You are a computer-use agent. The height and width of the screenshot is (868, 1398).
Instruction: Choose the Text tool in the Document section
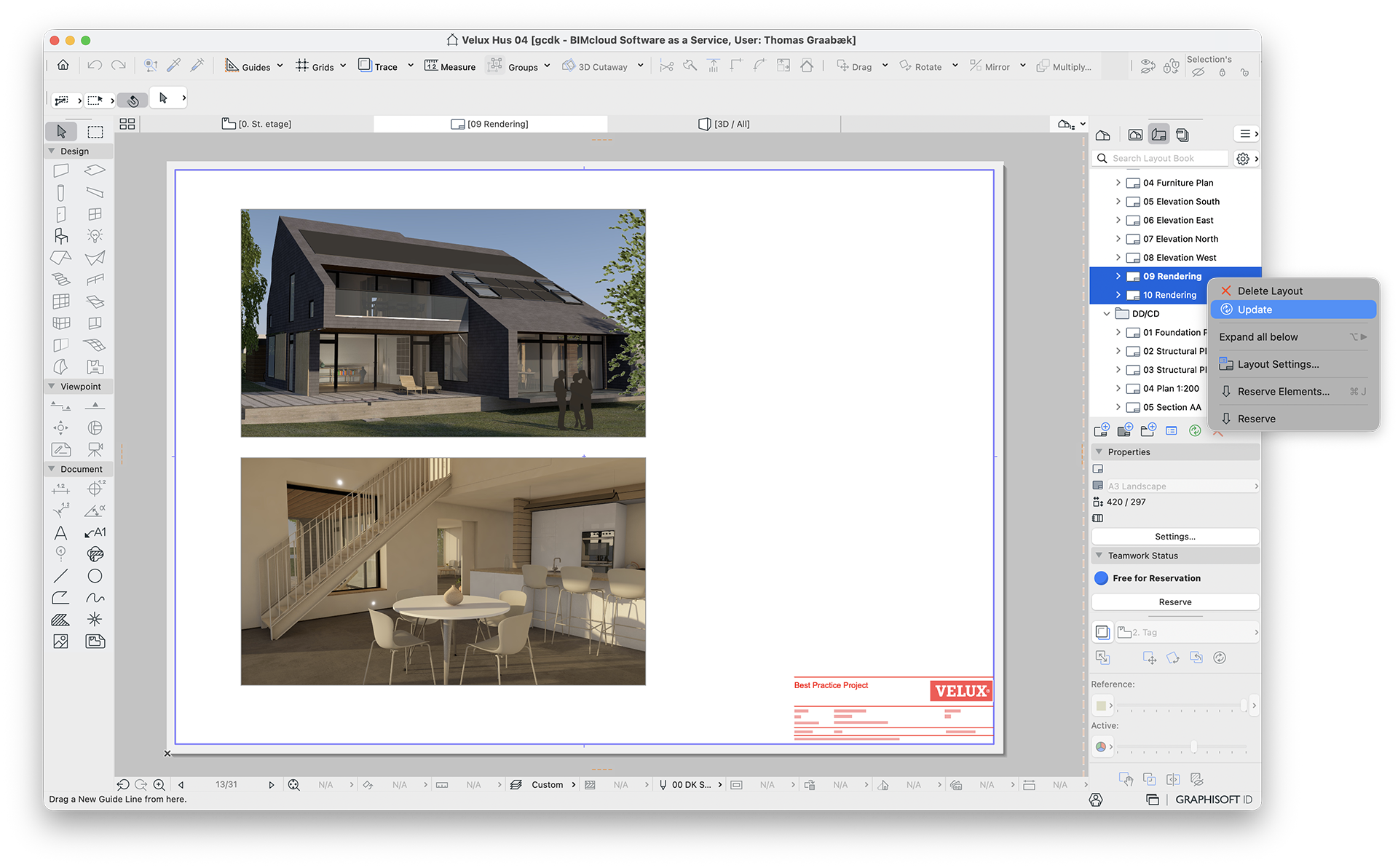pyautogui.click(x=61, y=533)
